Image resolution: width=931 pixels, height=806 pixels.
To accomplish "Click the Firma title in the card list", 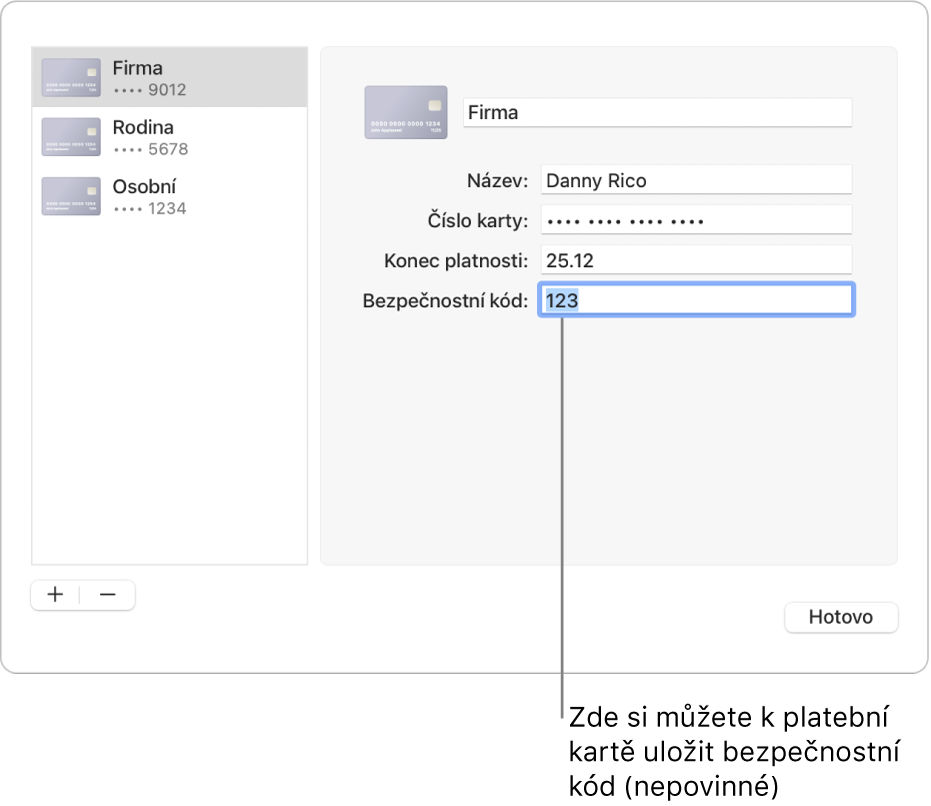I will [138, 68].
